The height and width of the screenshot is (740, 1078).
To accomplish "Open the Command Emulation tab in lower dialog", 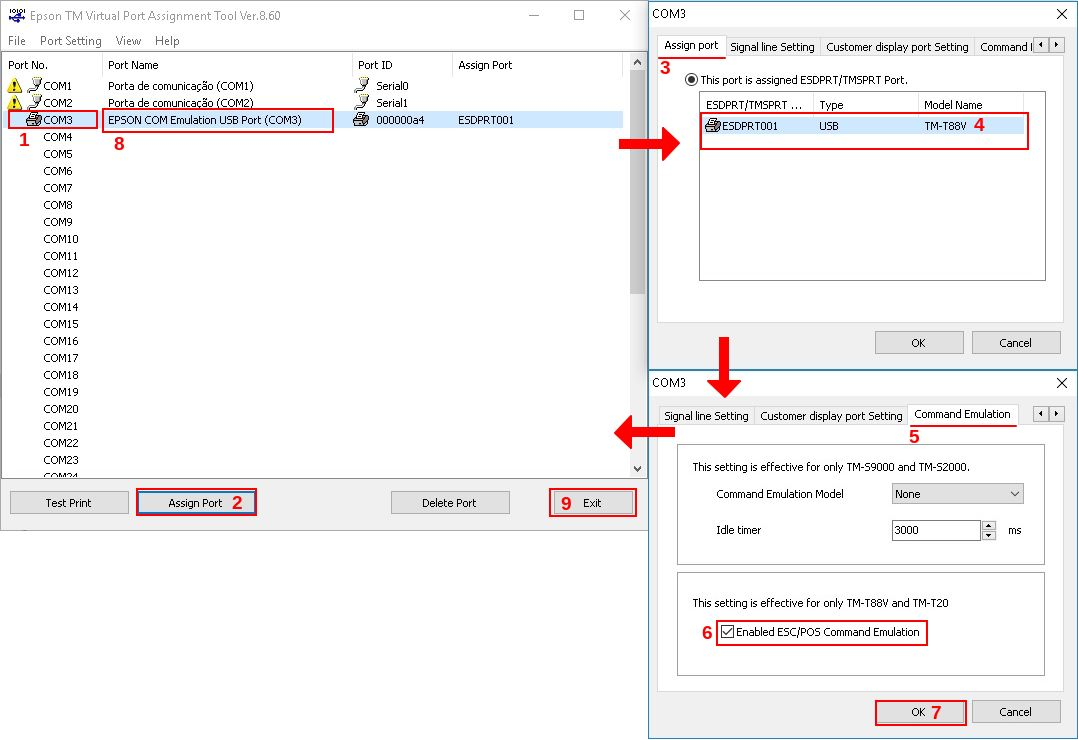I will 962,414.
